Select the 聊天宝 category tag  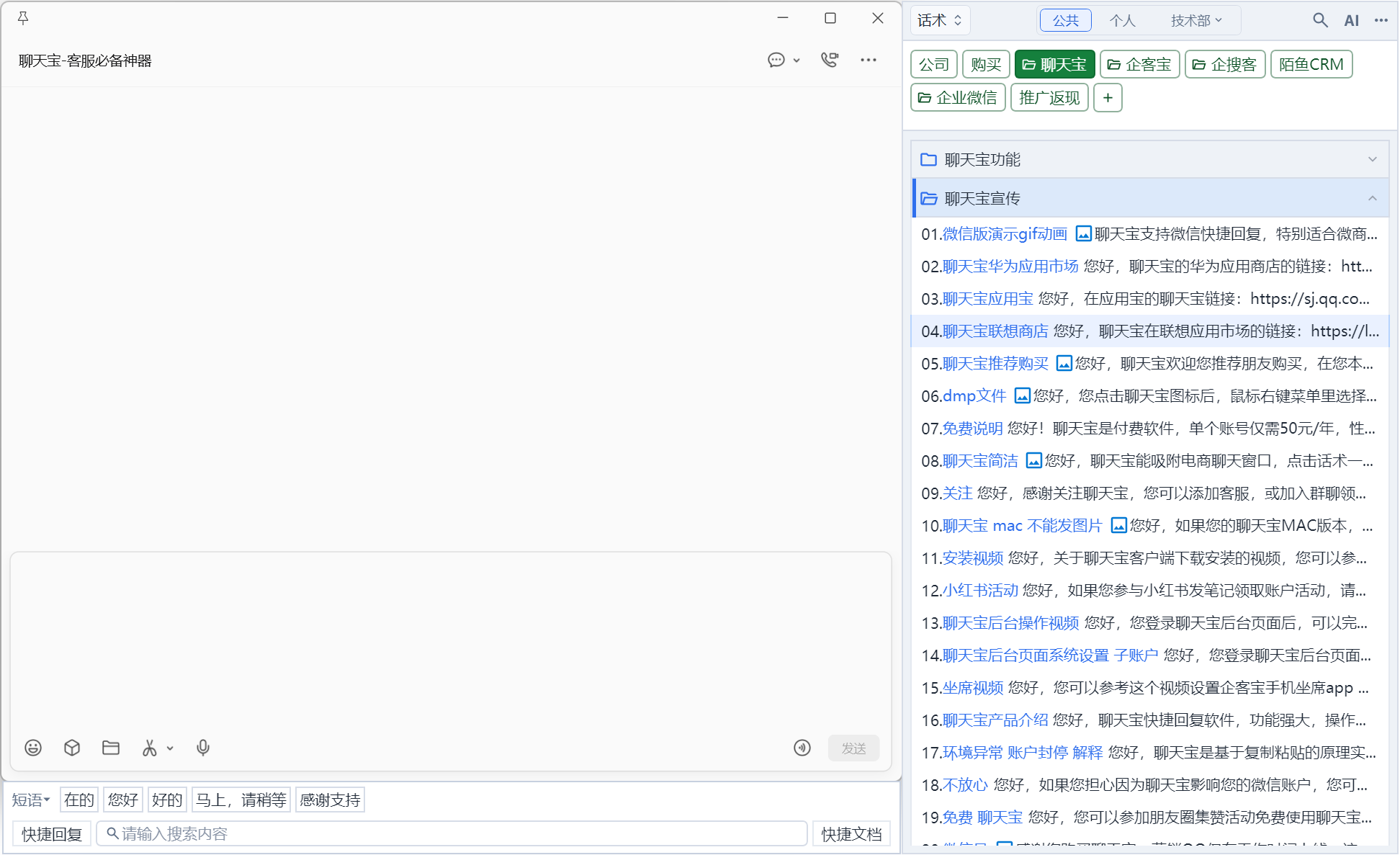pos(1054,64)
